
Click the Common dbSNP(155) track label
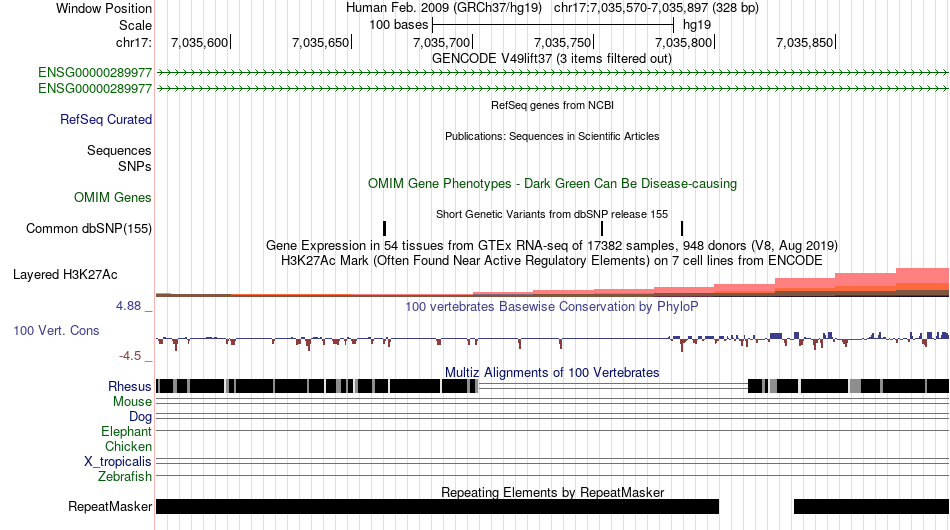click(x=89, y=228)
